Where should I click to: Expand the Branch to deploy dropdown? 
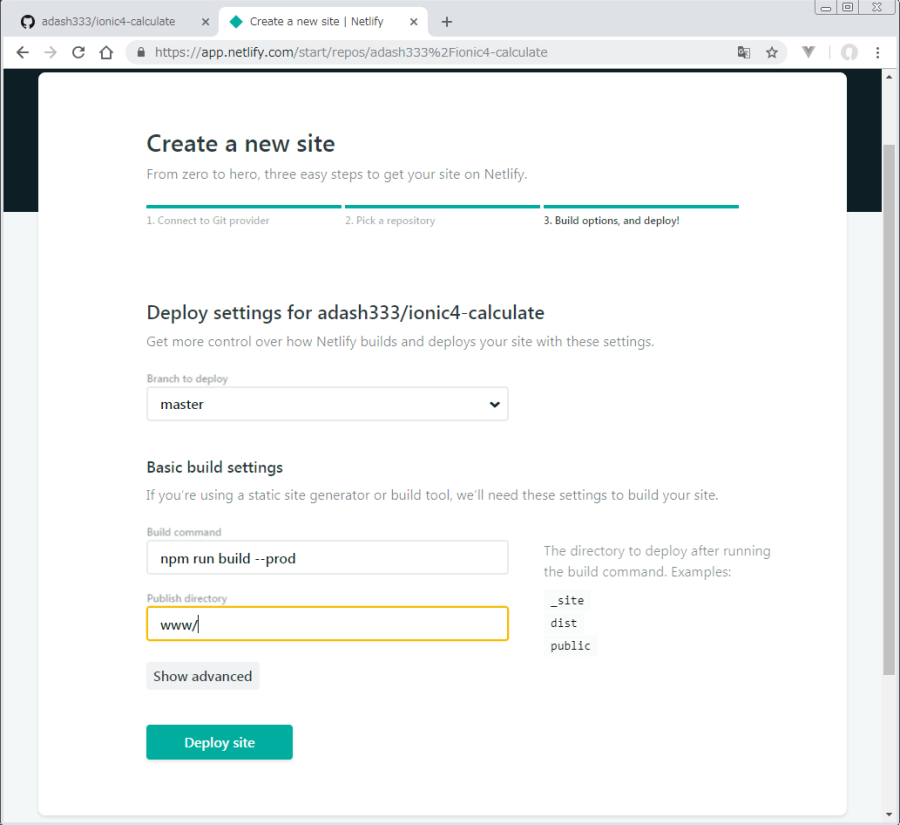[327, 404]
